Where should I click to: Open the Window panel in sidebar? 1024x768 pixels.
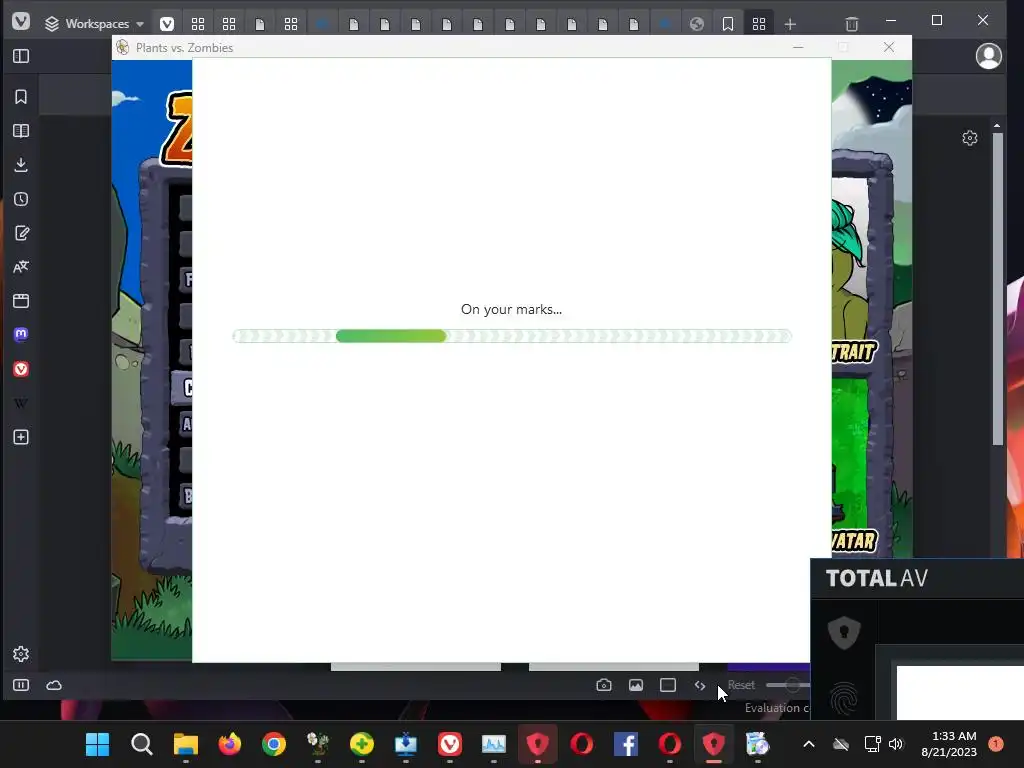click(x=21, y=300)
